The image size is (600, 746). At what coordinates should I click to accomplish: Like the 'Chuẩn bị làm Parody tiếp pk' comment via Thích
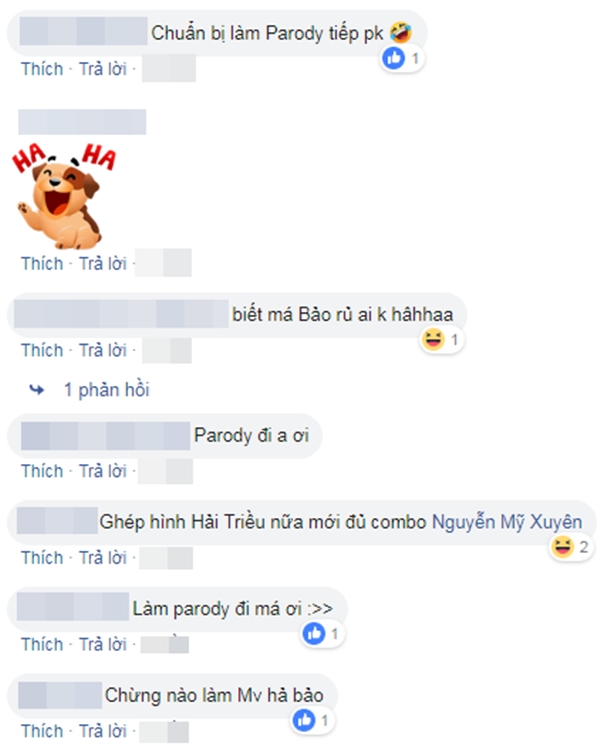point(42,69)
